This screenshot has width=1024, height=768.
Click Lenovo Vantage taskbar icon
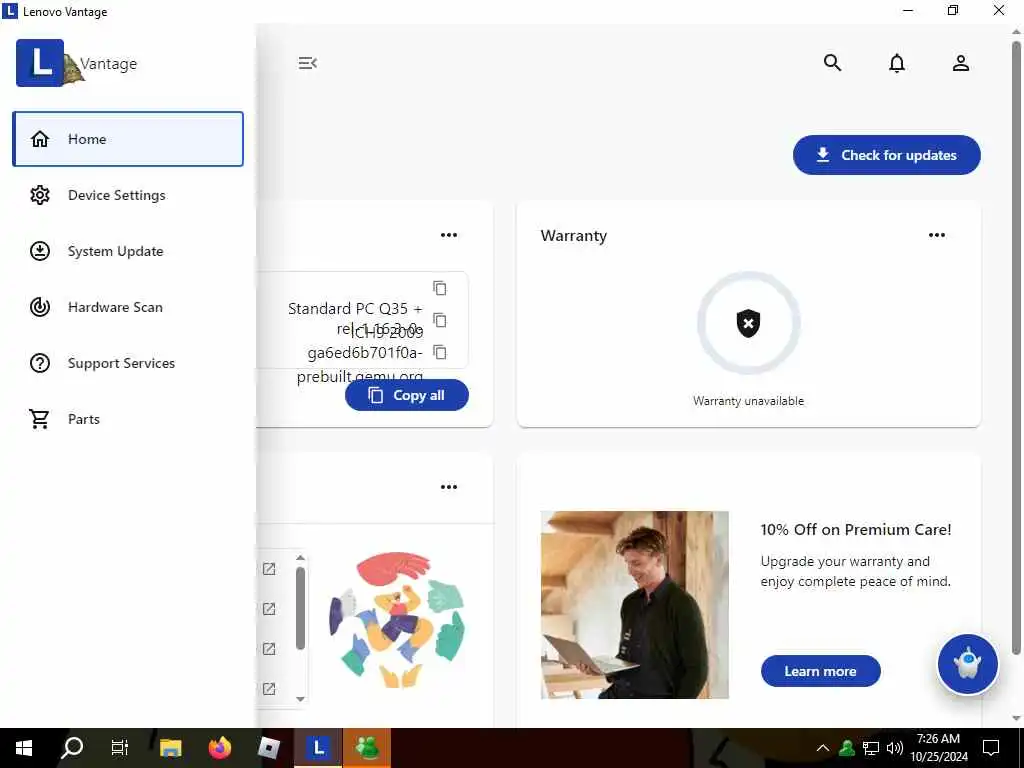pos(318,748)
